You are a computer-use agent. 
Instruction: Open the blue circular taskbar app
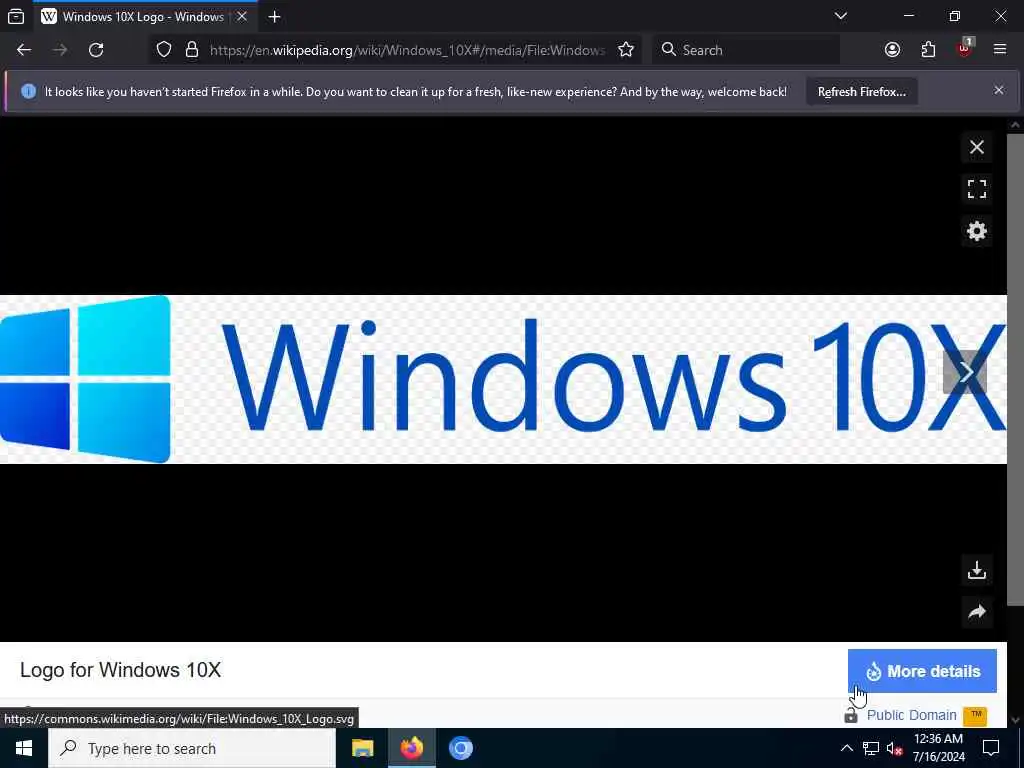pyautogui.click(x=460, y=748)
